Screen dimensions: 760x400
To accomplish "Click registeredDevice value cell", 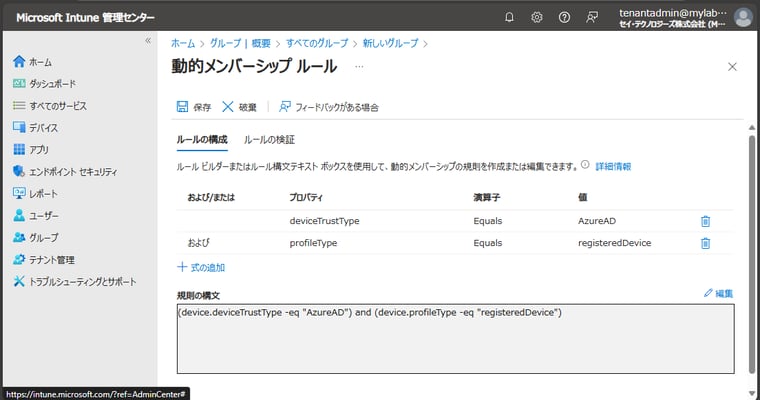I will click(x=615, y=243).
